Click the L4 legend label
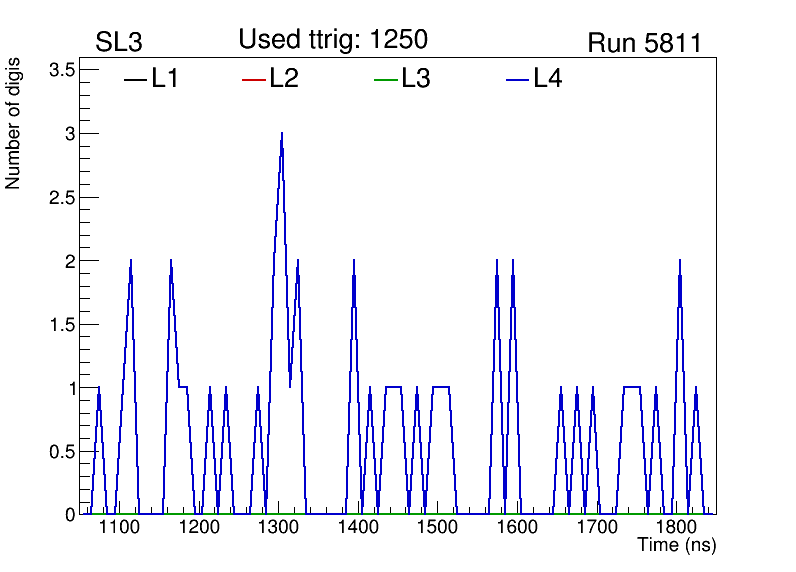Image resolution: width=796 pixels, height=572 pixels. (548, 79)
